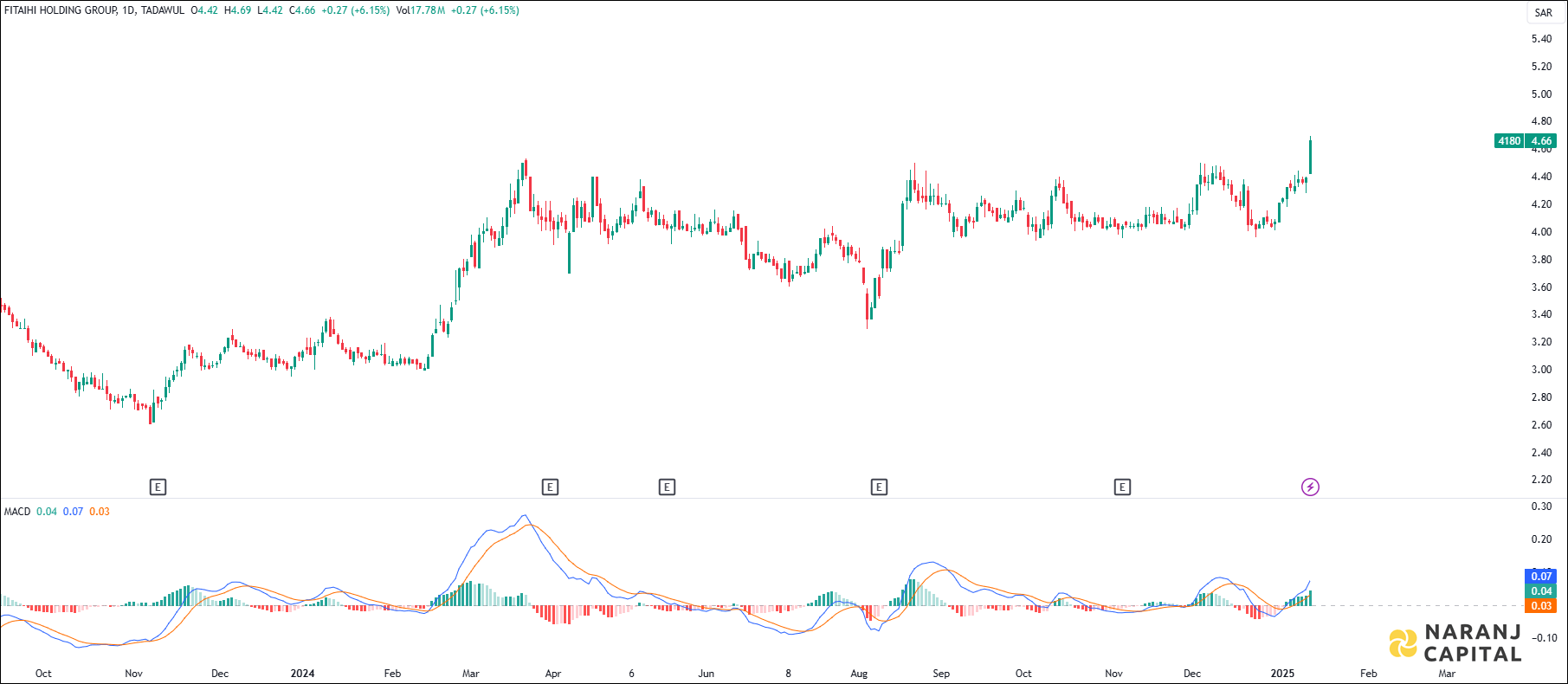Screen dimensions: 1568x684
Task: Click the 4180 symbol code tag
Action: [x=1510, y=141]
